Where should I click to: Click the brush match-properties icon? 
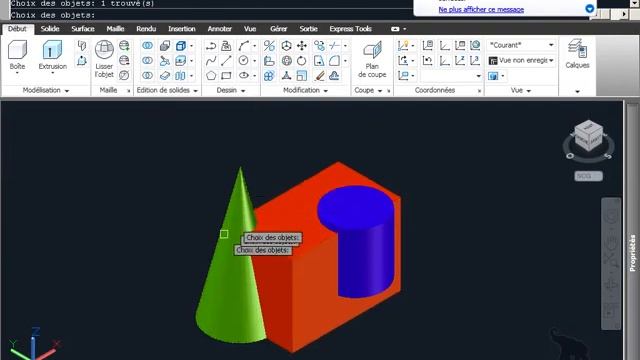click(x=320, y=76)
